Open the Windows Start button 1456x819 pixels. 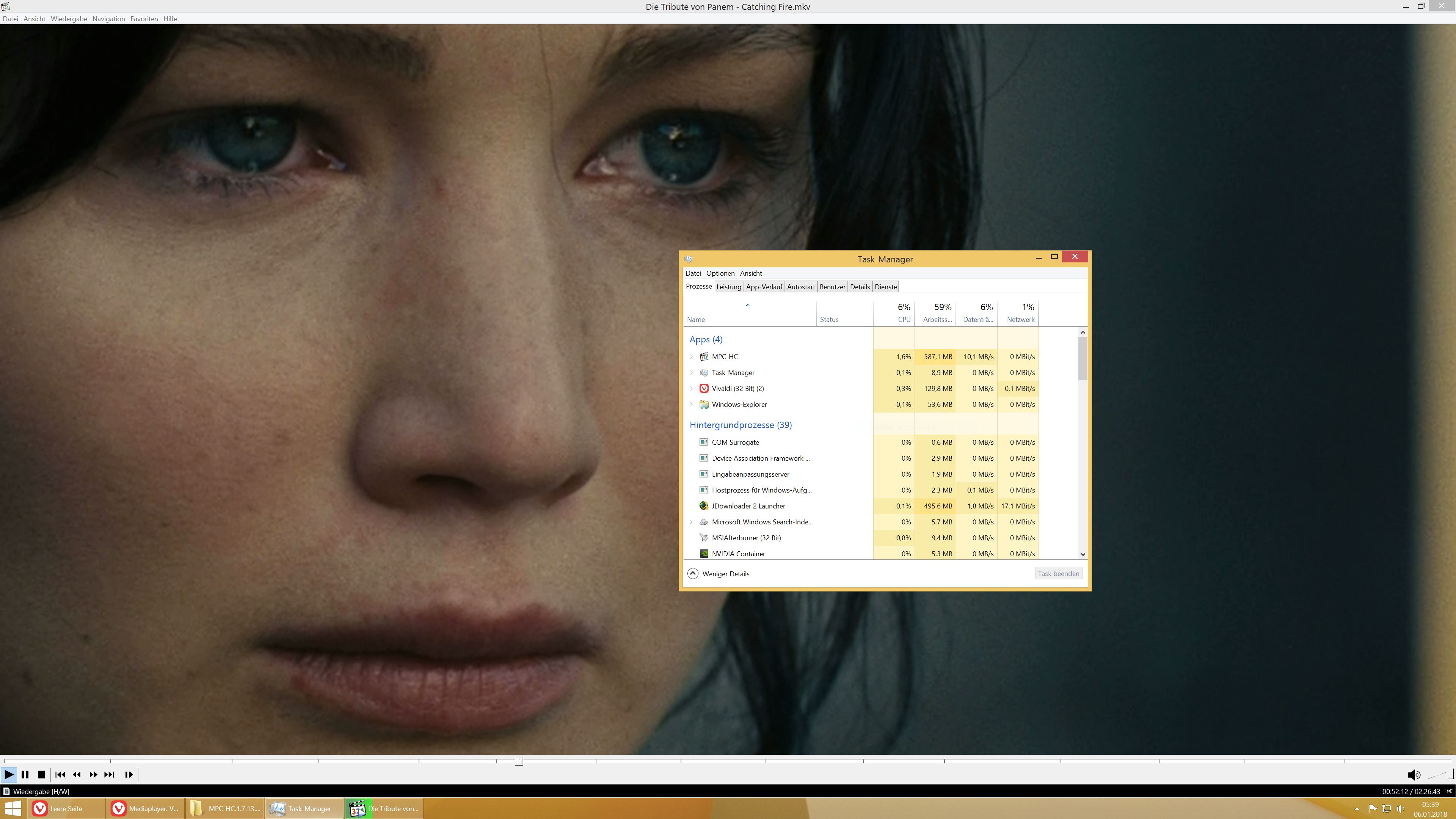[x=13, y=808]
